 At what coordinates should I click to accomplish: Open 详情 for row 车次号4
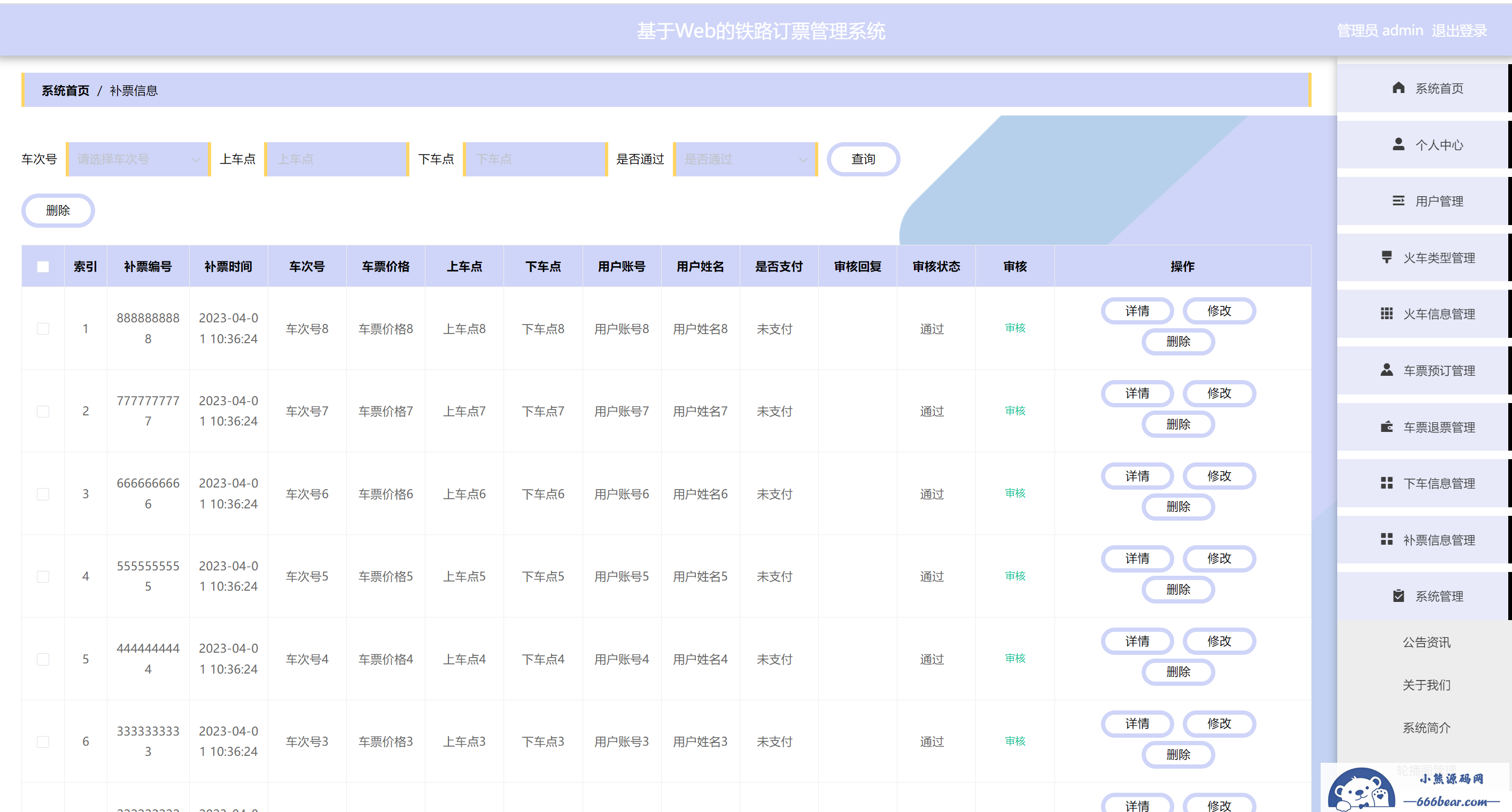point(1137,641)
